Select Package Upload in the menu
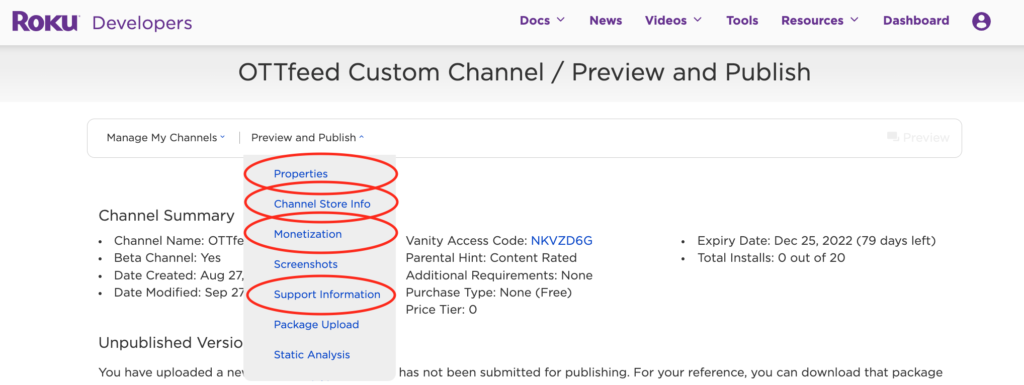The height and width of the screenshot is (385, 1024). pyautogui.click(x=316, y=324)
